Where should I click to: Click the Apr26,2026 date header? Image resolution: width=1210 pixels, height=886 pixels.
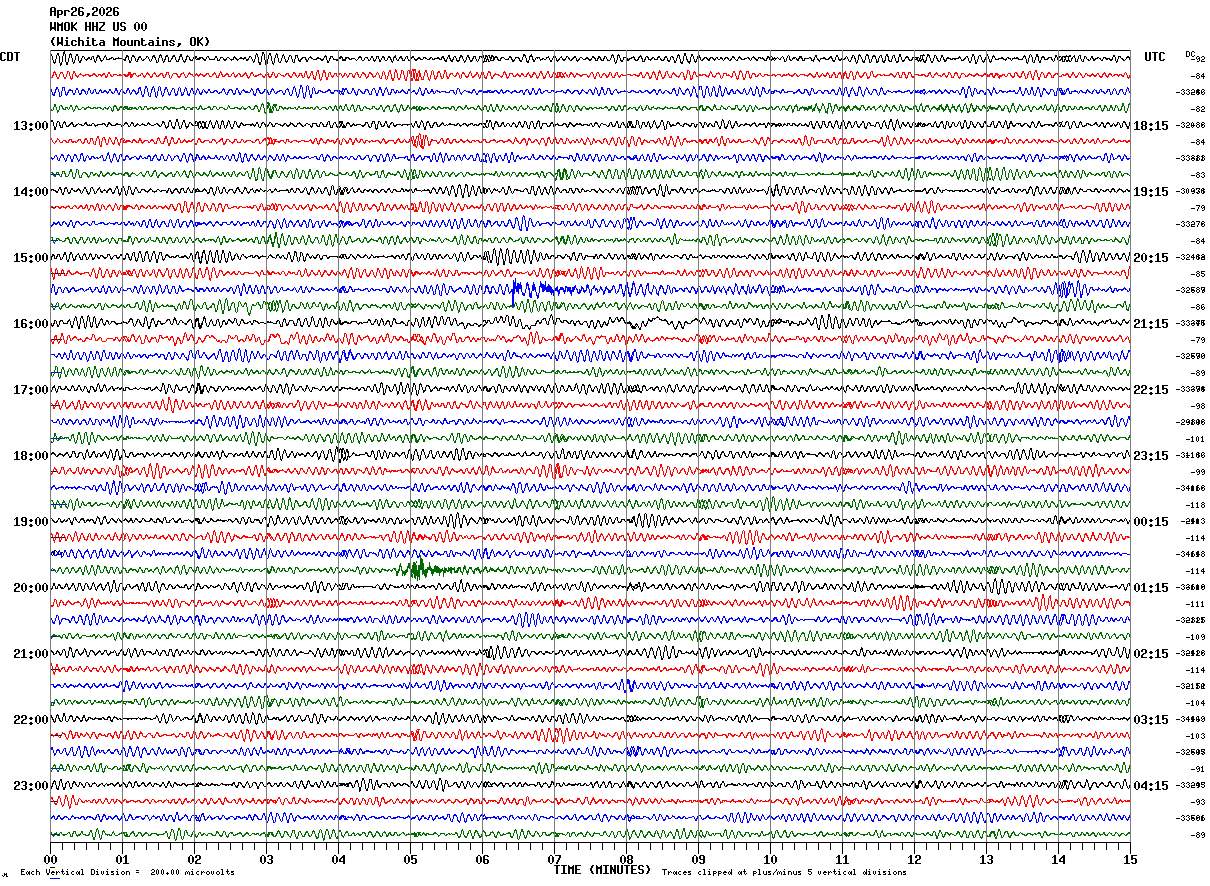84,12
